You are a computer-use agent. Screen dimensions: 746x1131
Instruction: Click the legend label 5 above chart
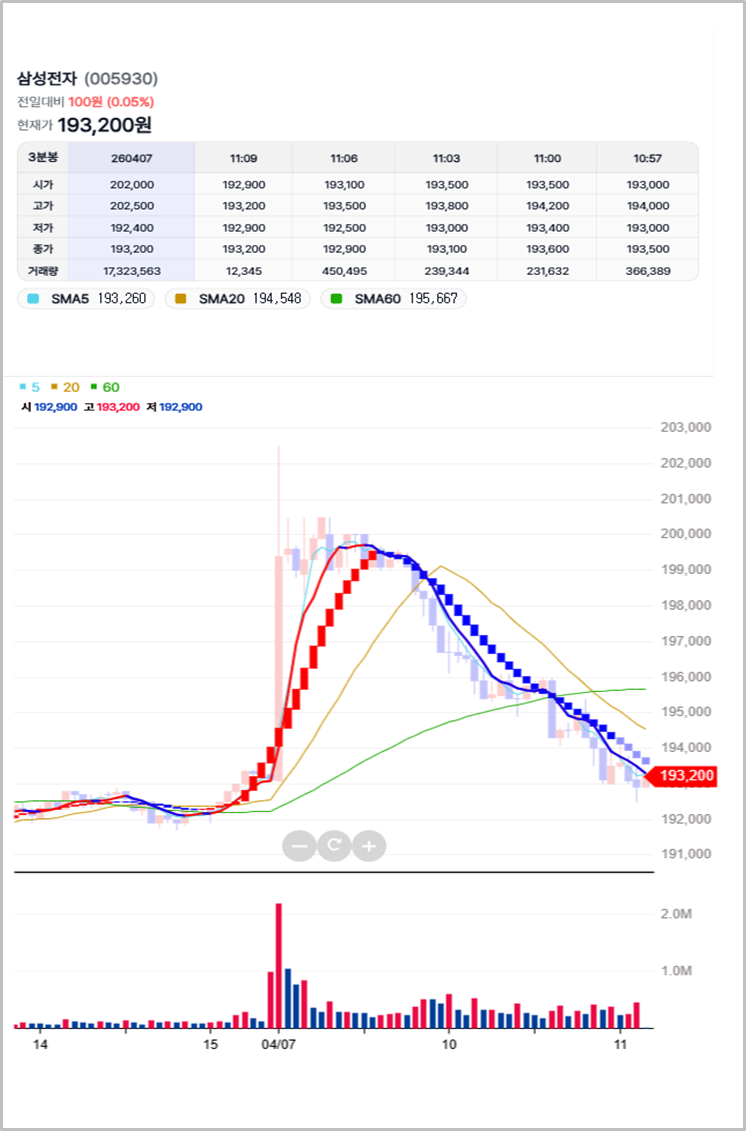(35, 387)
